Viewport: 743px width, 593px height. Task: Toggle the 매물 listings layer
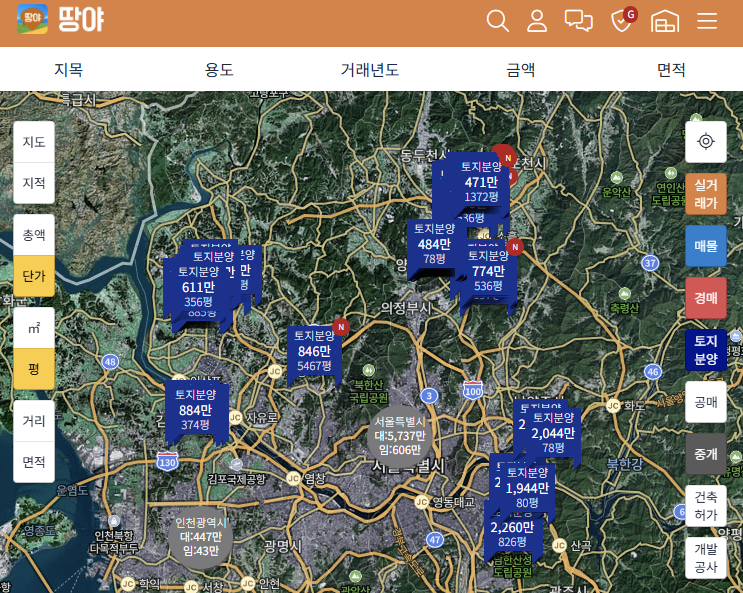tap(706, 246)
